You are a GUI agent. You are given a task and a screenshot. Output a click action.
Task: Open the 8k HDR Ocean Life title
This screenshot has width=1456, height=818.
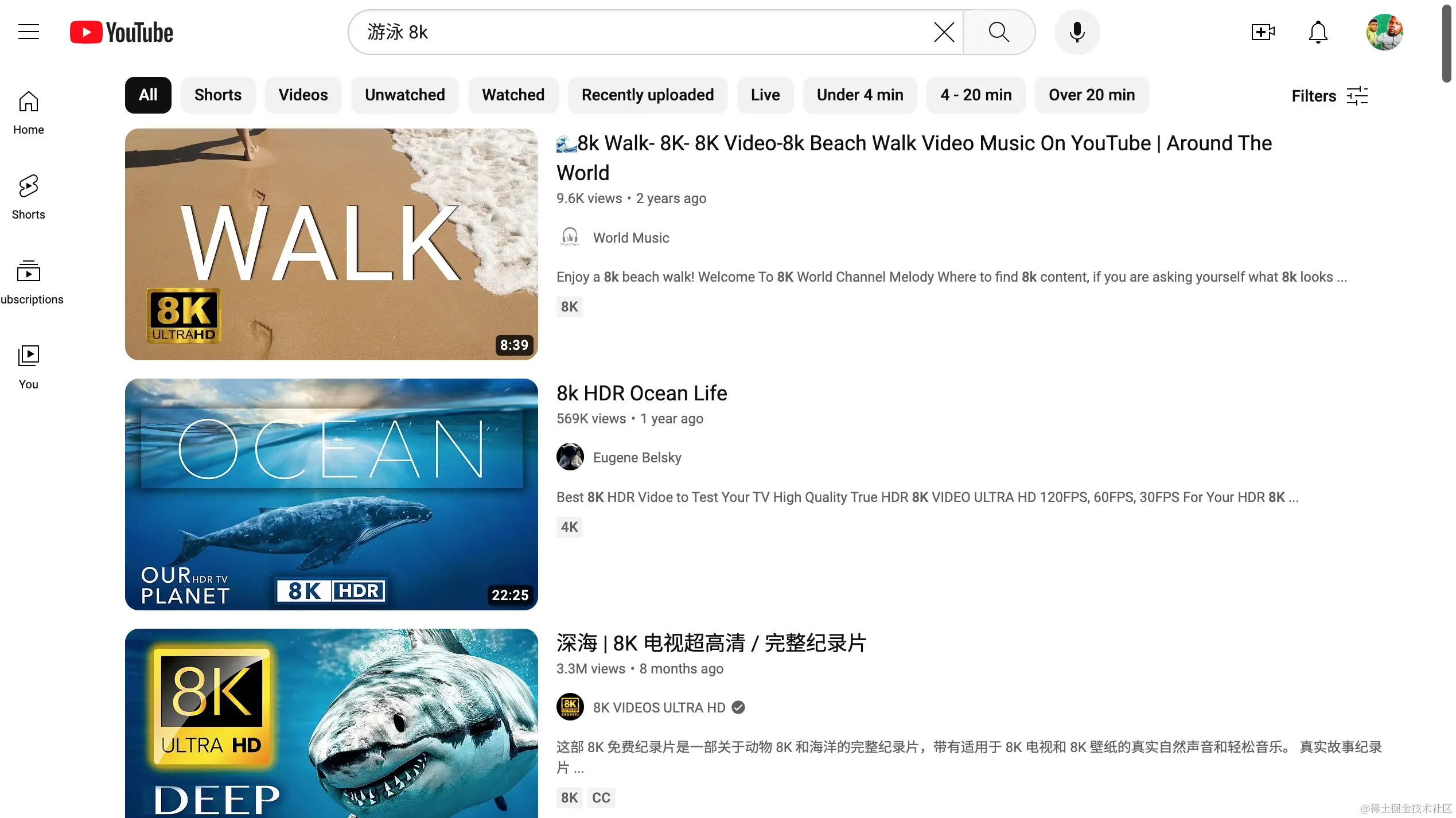click(641, 394)
